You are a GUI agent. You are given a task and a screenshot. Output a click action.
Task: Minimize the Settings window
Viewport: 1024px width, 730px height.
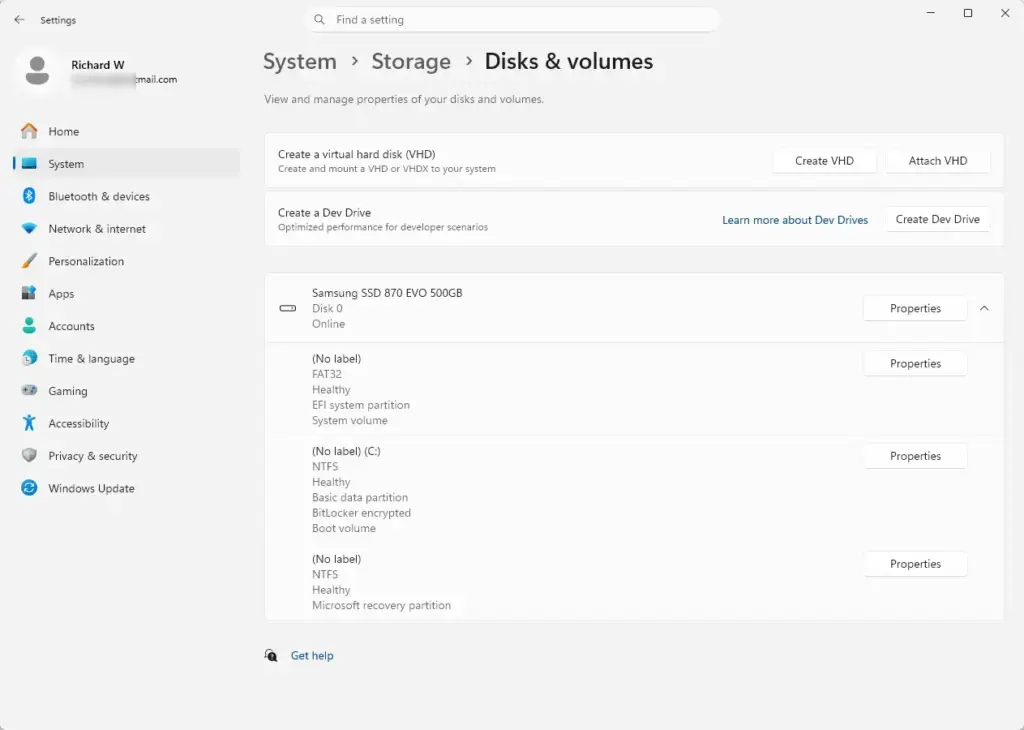931,13
